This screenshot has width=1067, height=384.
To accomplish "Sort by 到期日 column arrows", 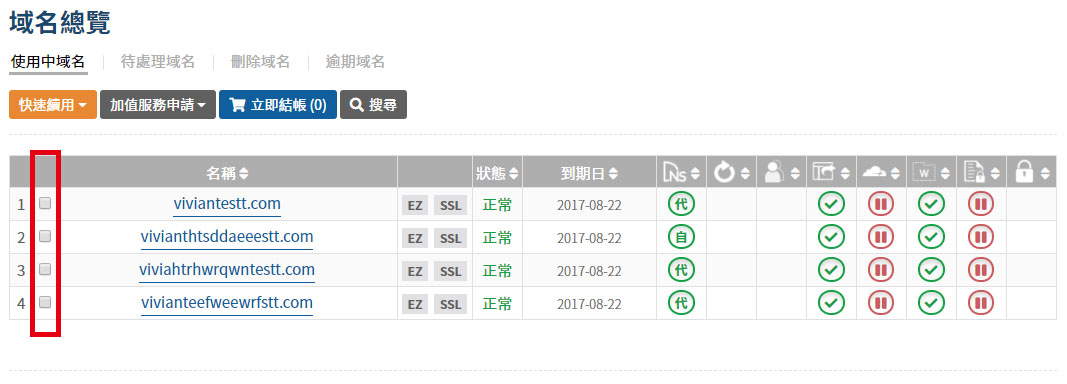I will (x=613, y=174).
